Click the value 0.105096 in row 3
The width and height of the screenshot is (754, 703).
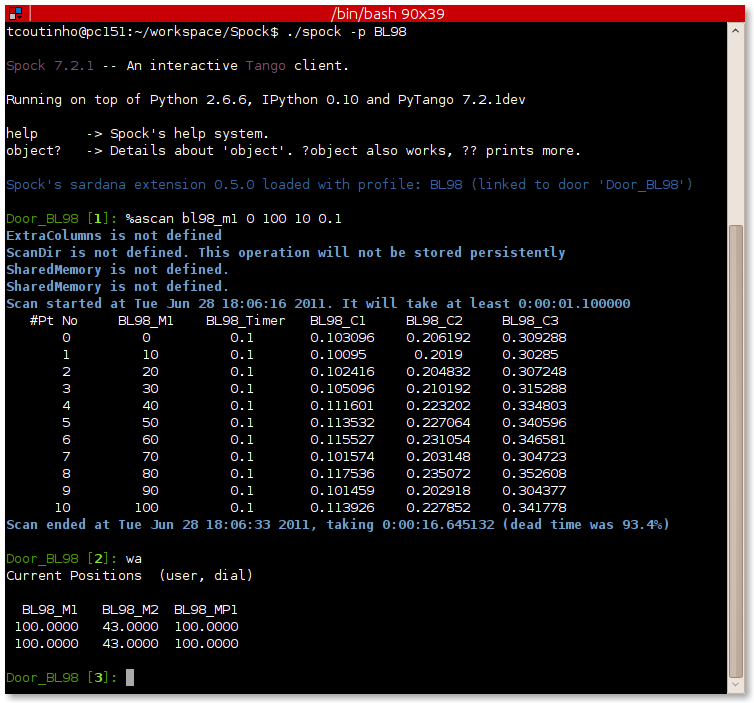click(342, 389)
